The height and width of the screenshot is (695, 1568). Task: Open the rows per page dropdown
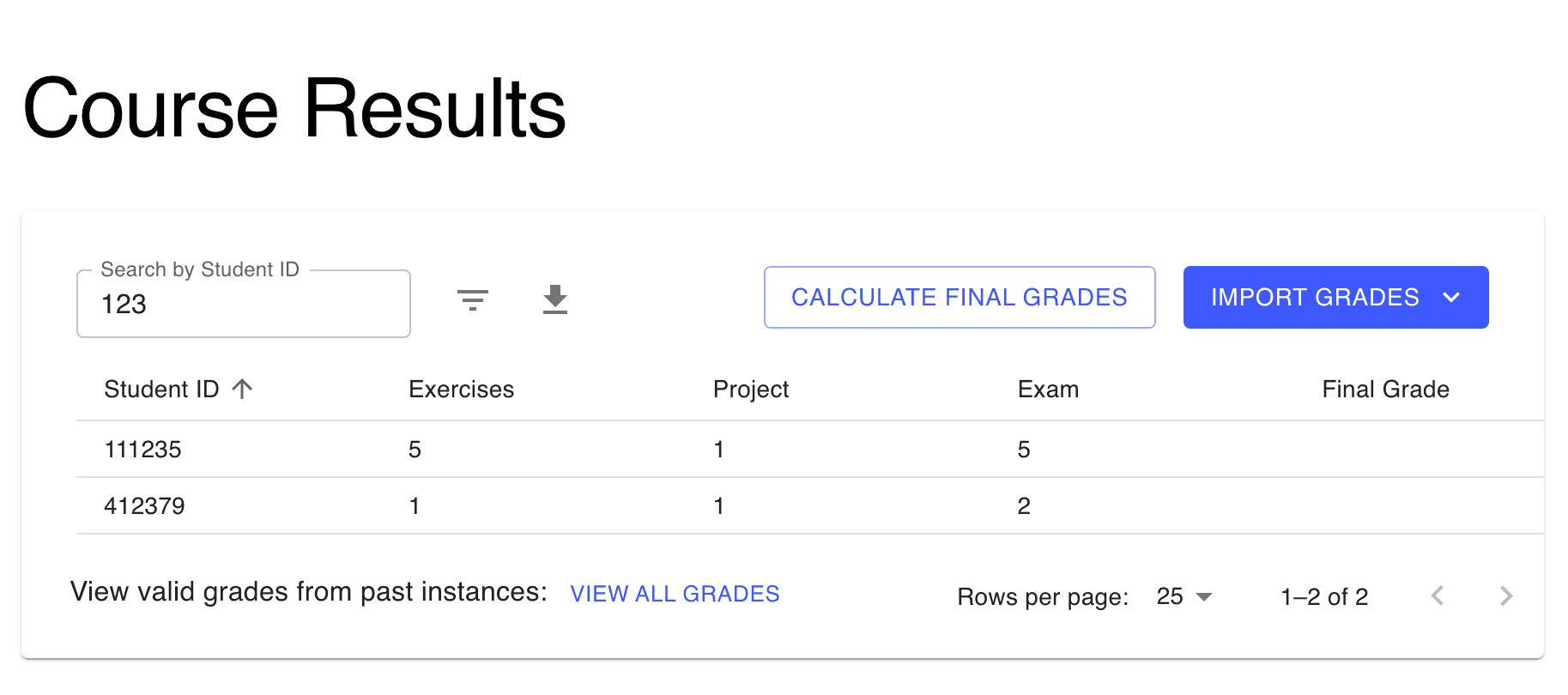point(1184,596)
